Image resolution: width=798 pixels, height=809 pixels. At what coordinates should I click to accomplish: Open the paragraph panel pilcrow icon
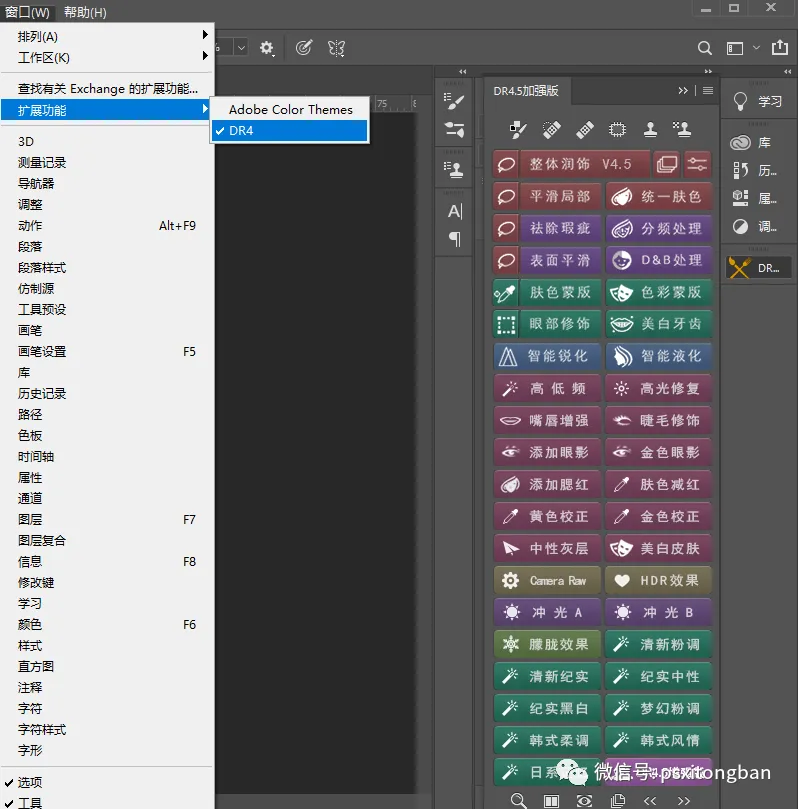coord(454,238)
